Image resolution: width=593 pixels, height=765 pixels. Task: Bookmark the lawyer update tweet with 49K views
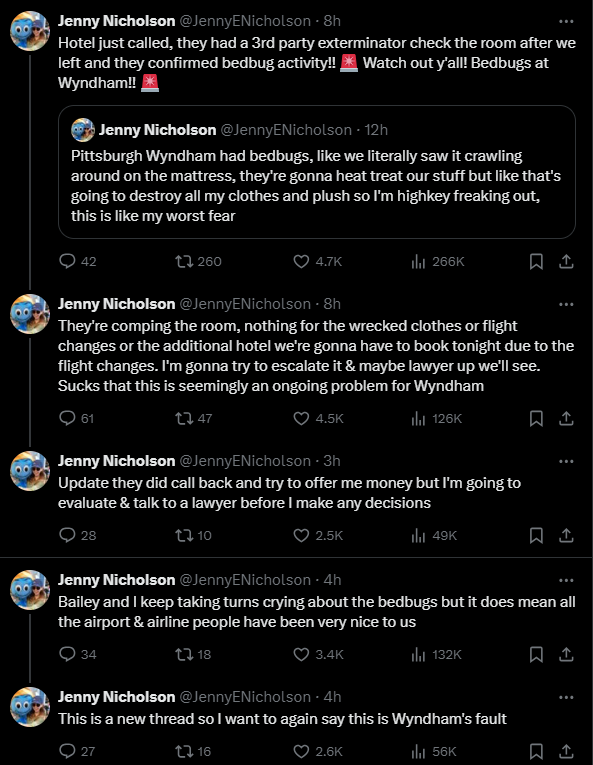(536, 536)
